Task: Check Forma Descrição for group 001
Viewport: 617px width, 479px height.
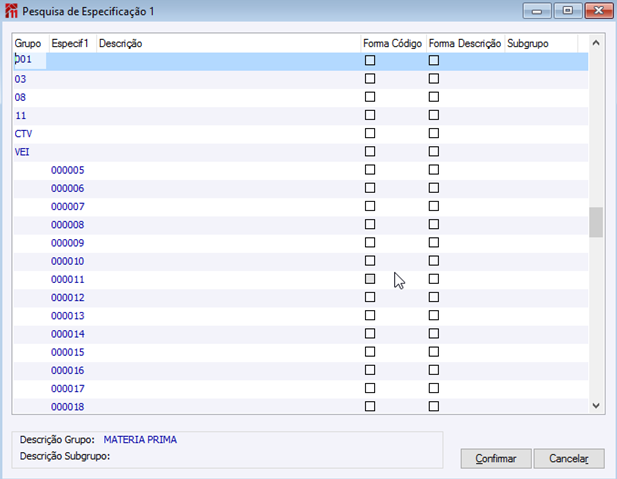Action: (x=434, y=60)
